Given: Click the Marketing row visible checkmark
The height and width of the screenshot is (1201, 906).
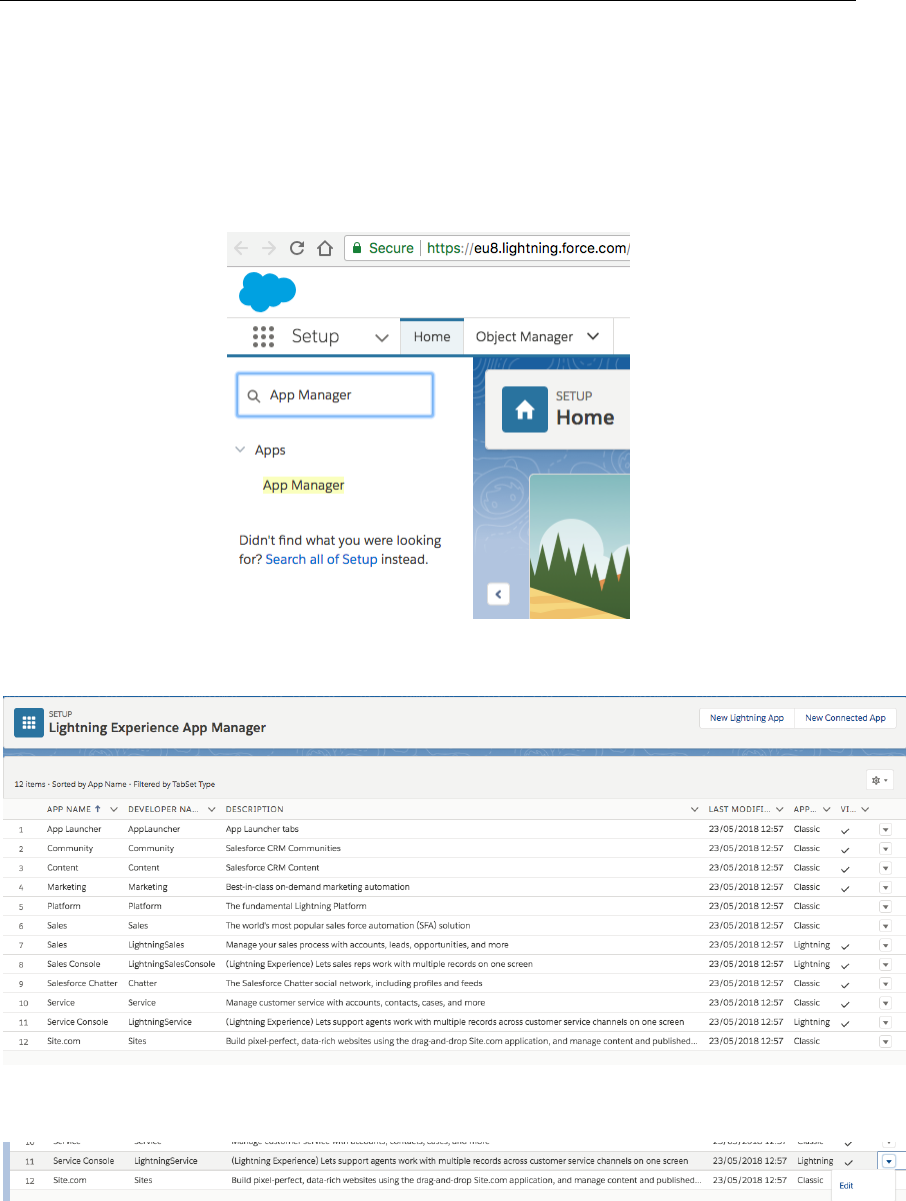Looking at the screenshot, I should [x=845, y=888].
